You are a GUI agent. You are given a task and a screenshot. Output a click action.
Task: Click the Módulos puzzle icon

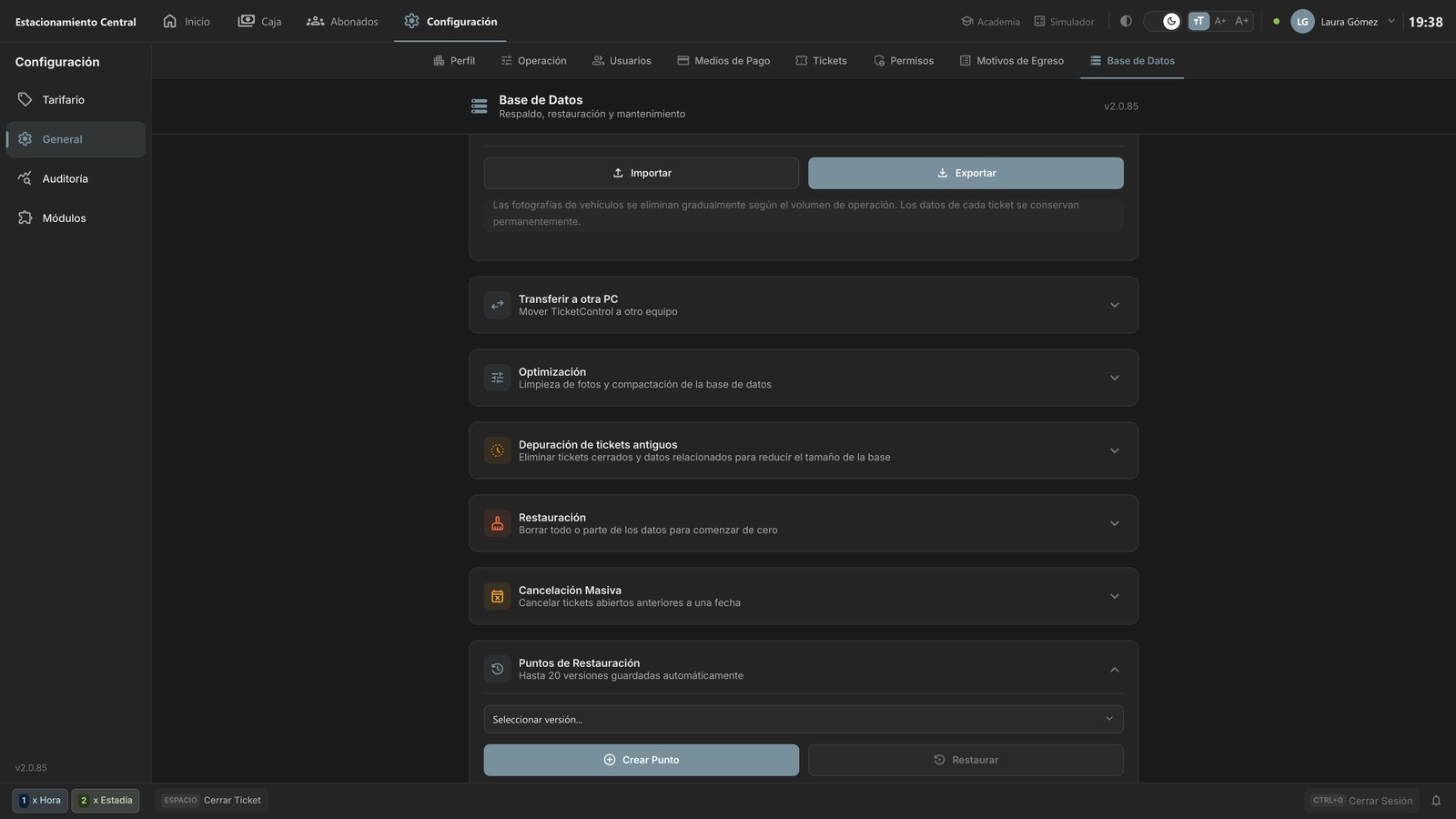[25, 218]
